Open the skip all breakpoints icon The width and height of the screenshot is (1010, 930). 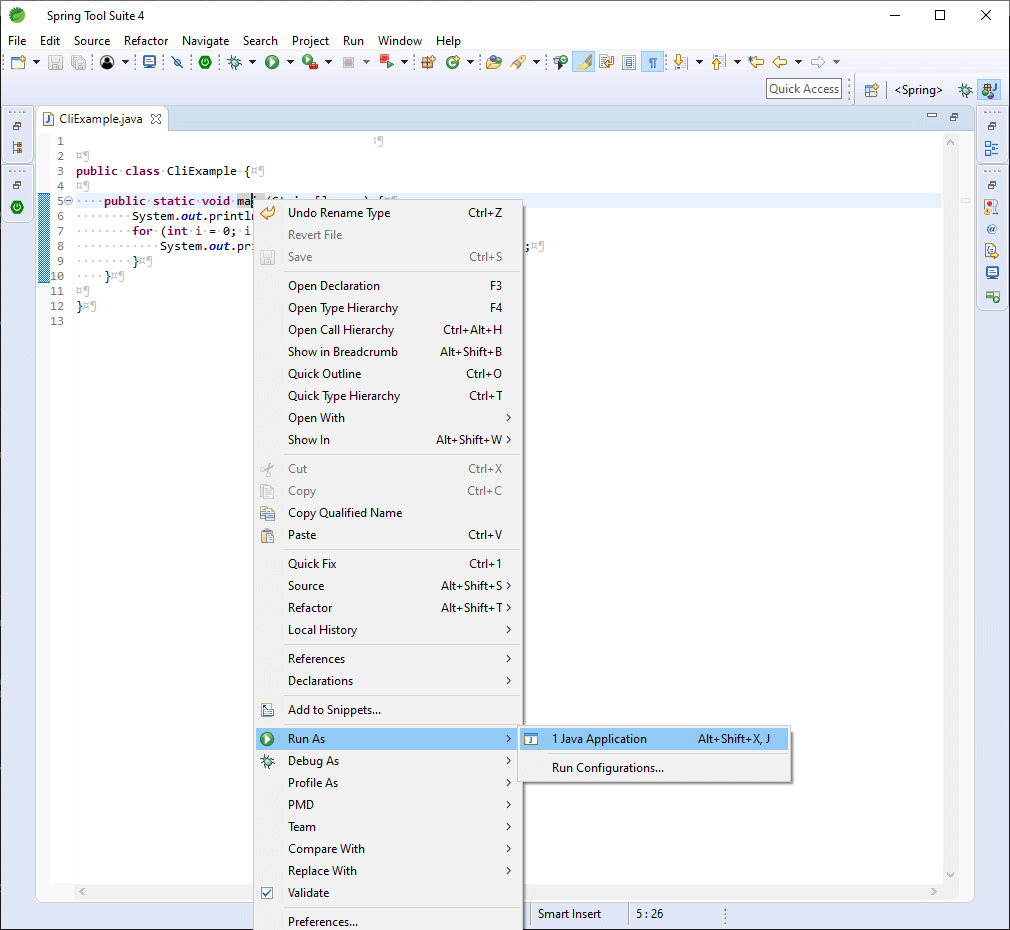coord(177,62)
